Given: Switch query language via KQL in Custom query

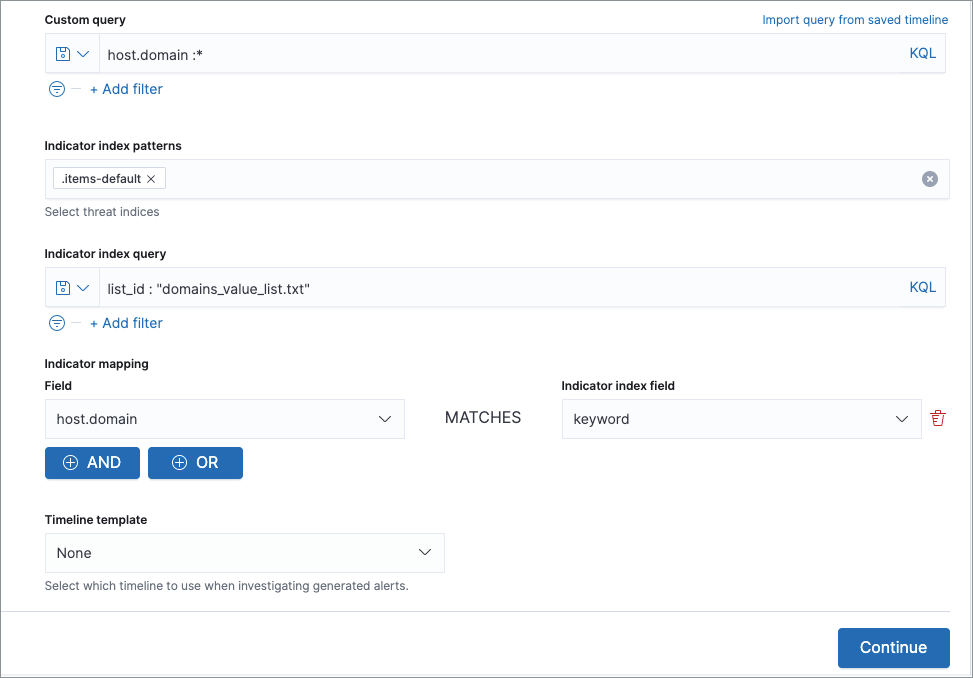Looking at the screenshot, I should click(x=922, y=54).
